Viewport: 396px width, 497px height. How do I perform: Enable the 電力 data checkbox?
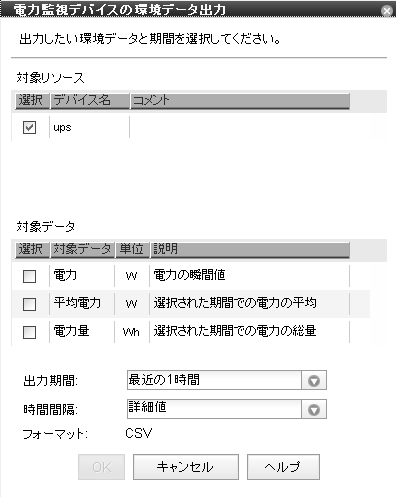29,276
